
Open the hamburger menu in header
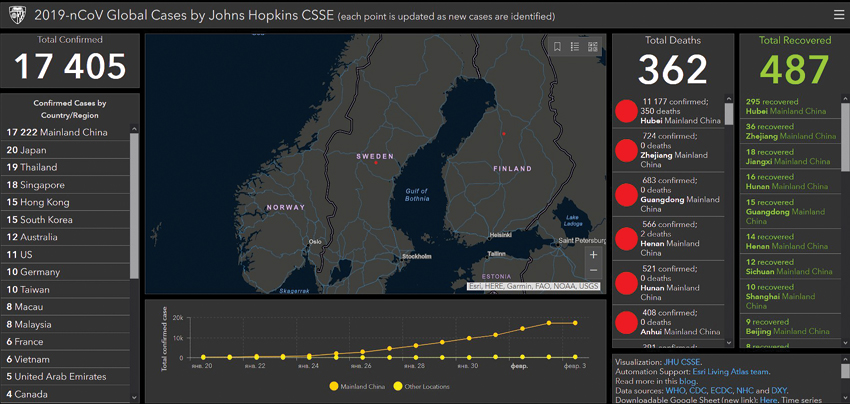839,15
